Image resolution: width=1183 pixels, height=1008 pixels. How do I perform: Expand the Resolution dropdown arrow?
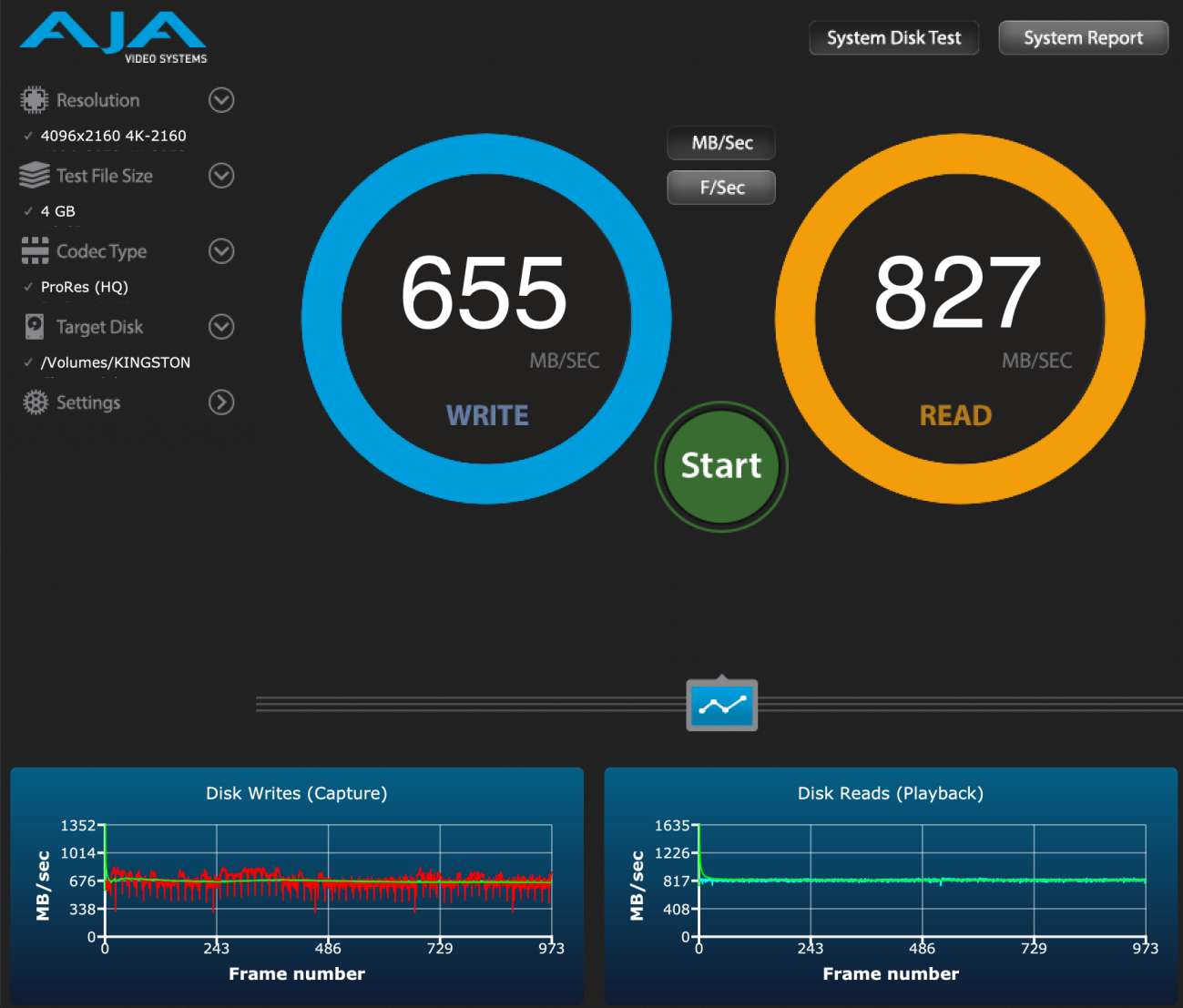pos(221,100)
